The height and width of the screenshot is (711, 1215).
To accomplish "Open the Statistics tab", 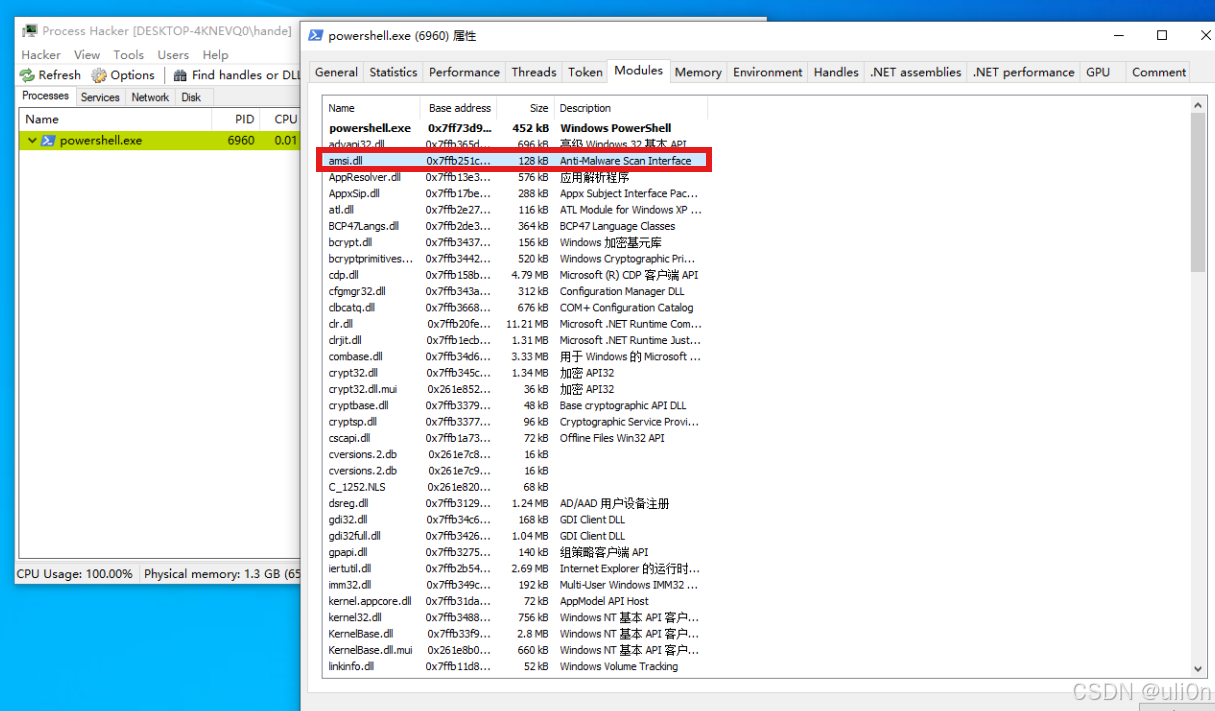I will pos(393,72).
